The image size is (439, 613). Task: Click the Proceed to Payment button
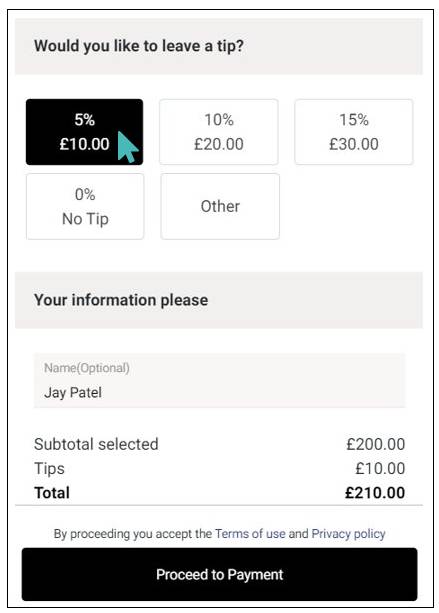tap(219, 574)
